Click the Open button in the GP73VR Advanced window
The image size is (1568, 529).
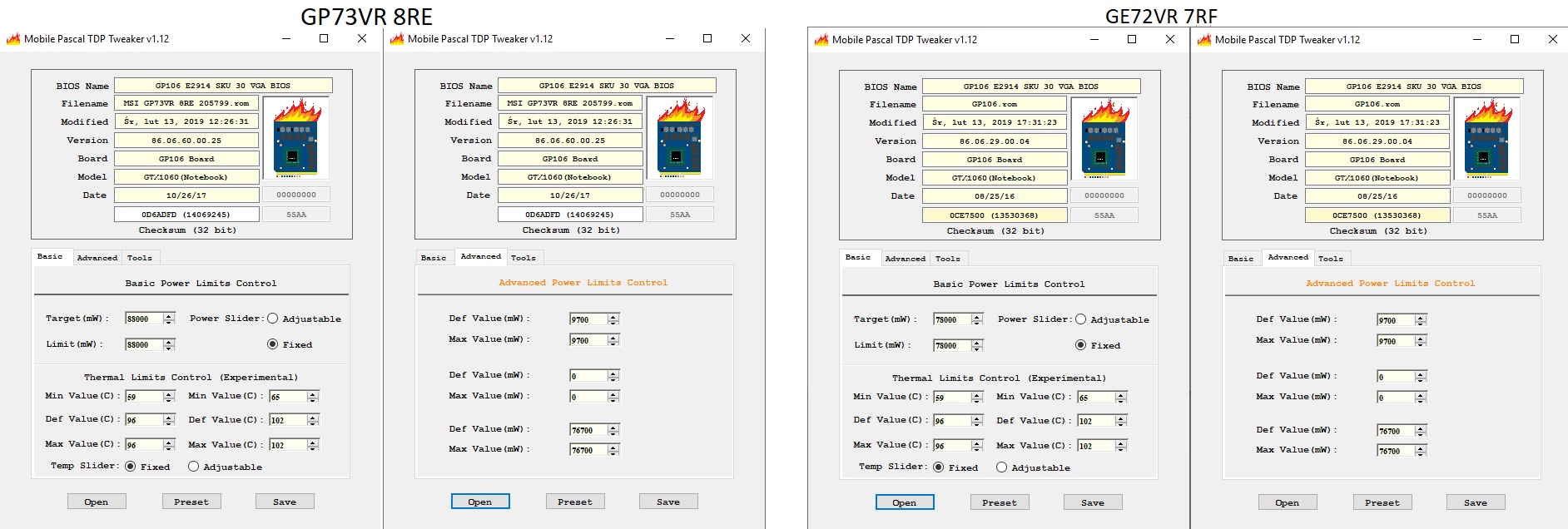point(480,502)
